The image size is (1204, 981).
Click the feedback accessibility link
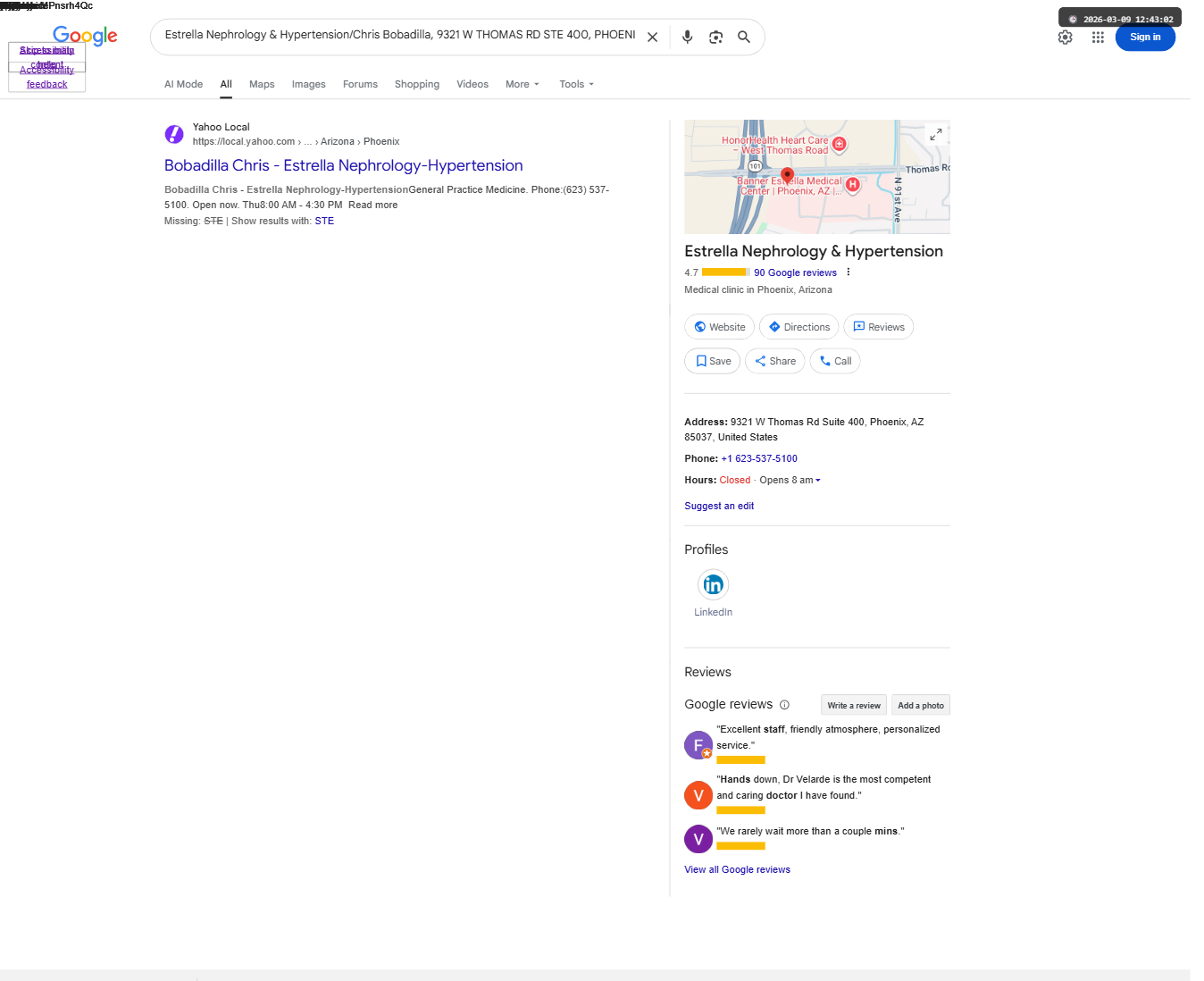pos(47,84)
